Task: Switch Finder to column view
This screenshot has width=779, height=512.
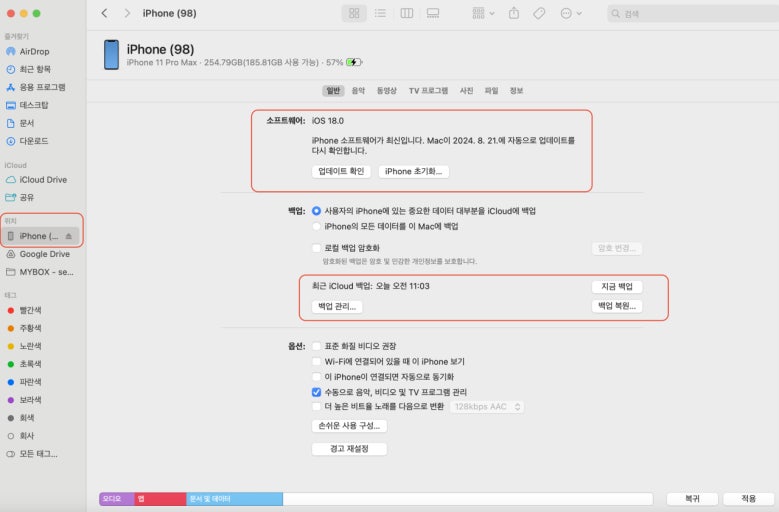Action: 407,13
